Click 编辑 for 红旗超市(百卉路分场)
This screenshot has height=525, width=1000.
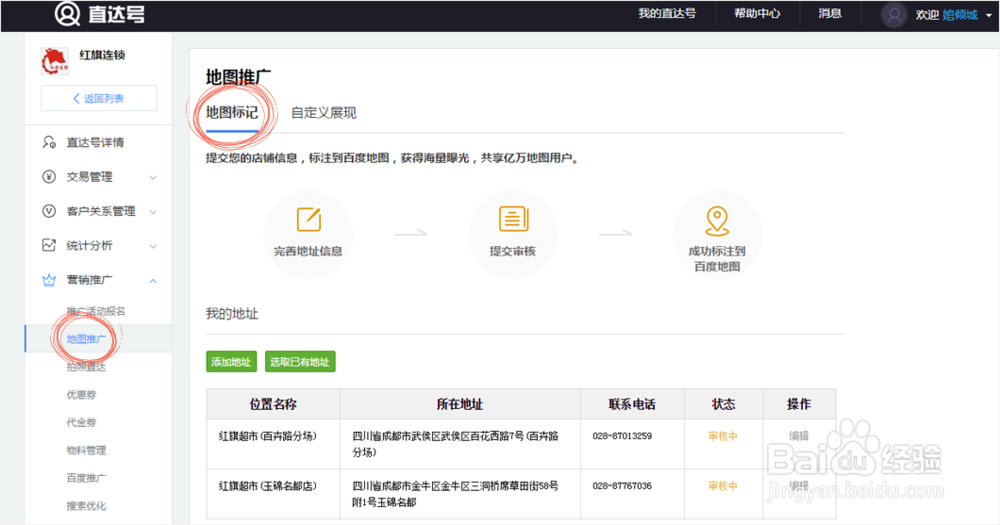[798, 436]
